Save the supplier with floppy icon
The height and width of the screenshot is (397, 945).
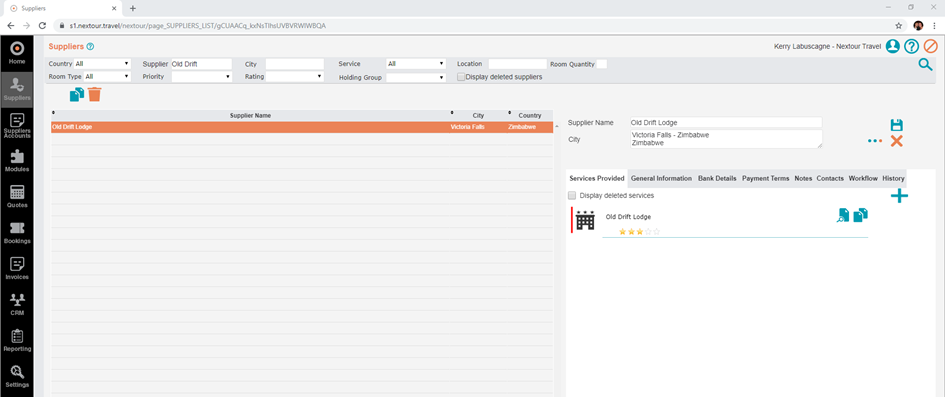(x=896, y=125)
